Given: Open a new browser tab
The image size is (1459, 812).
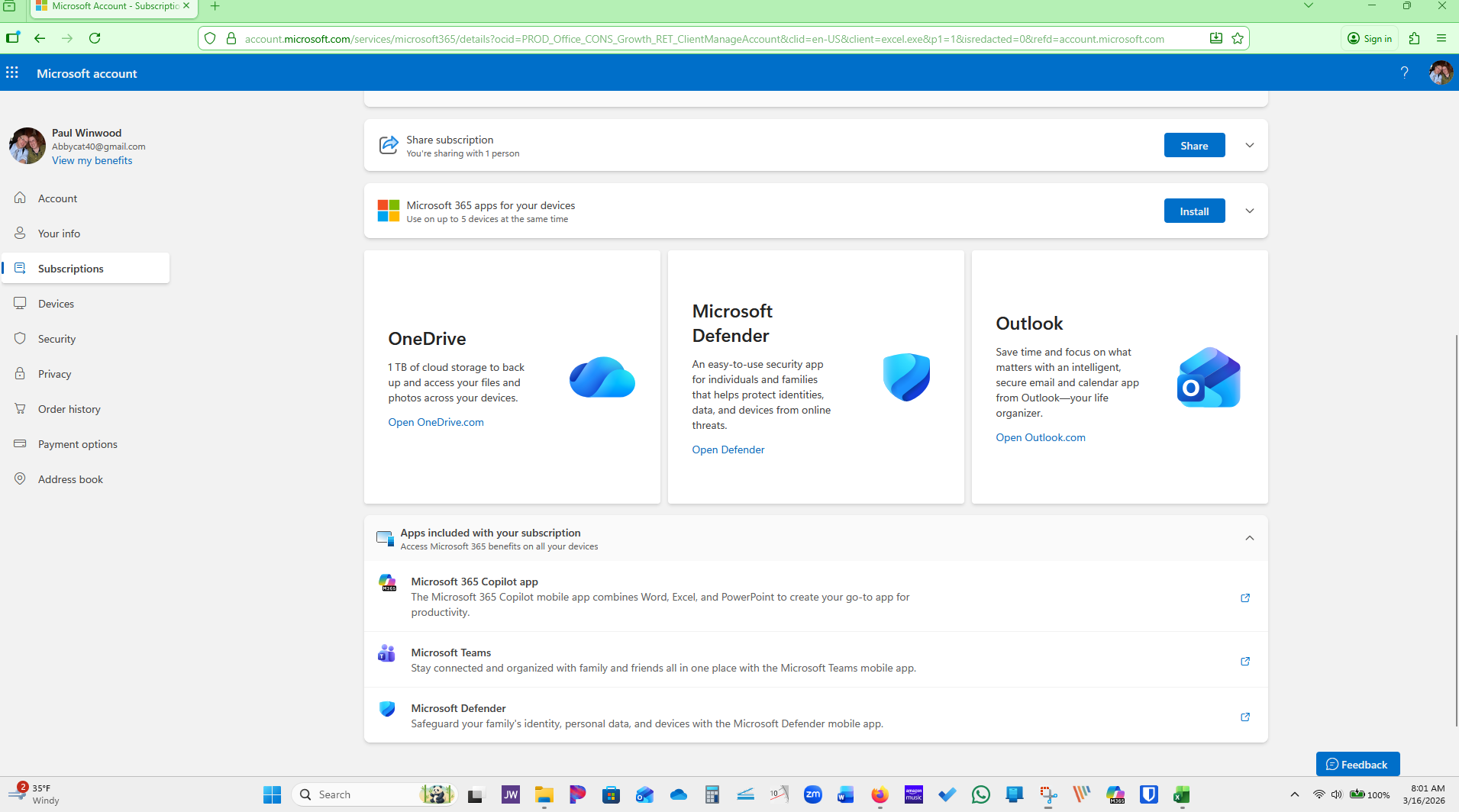Looking at the screenshot, I should click(215, 6).
